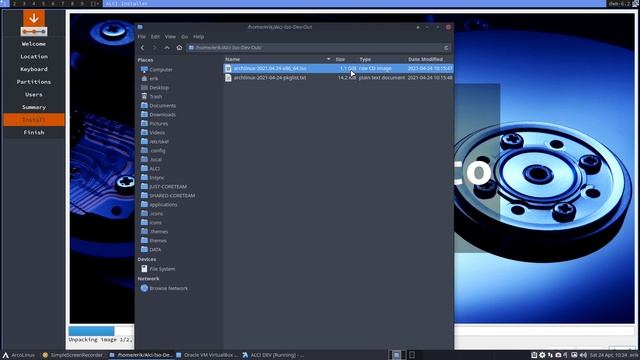The image size is (640, 360).
Task: Click the File System device icon
Action: coord(144,269)
